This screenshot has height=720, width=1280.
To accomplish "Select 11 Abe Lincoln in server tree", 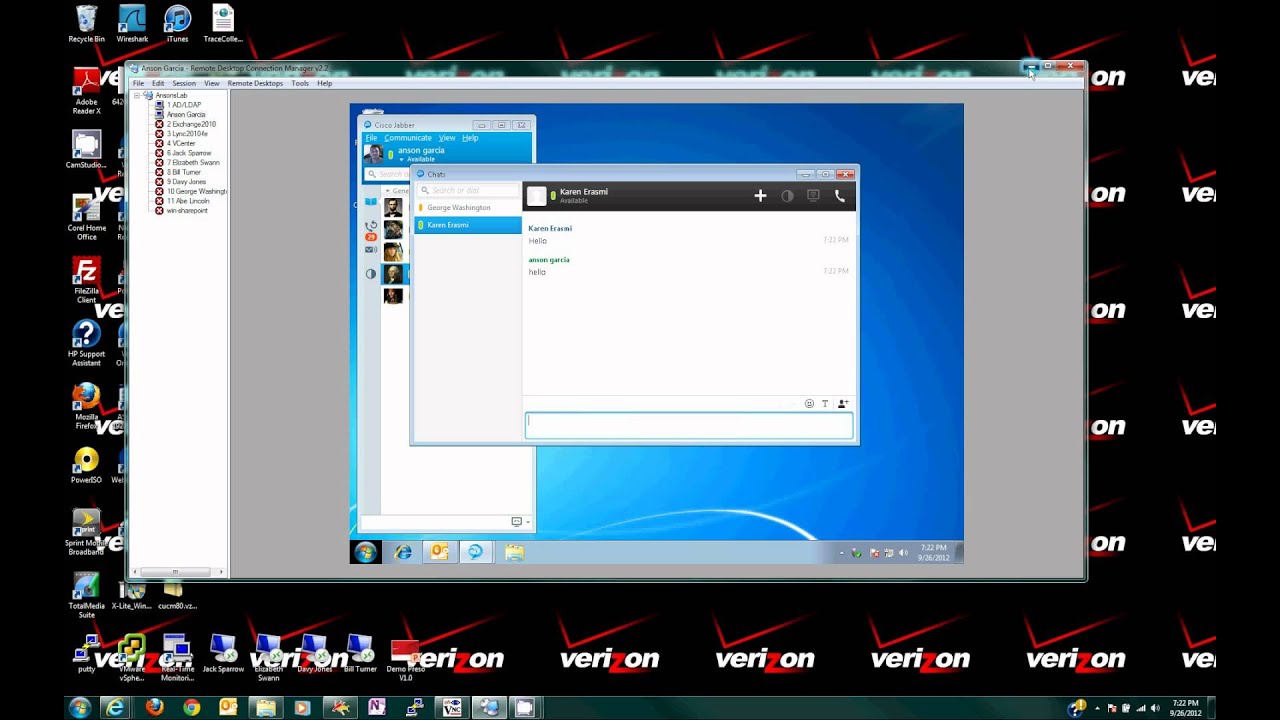I will (x=188, y=201).
